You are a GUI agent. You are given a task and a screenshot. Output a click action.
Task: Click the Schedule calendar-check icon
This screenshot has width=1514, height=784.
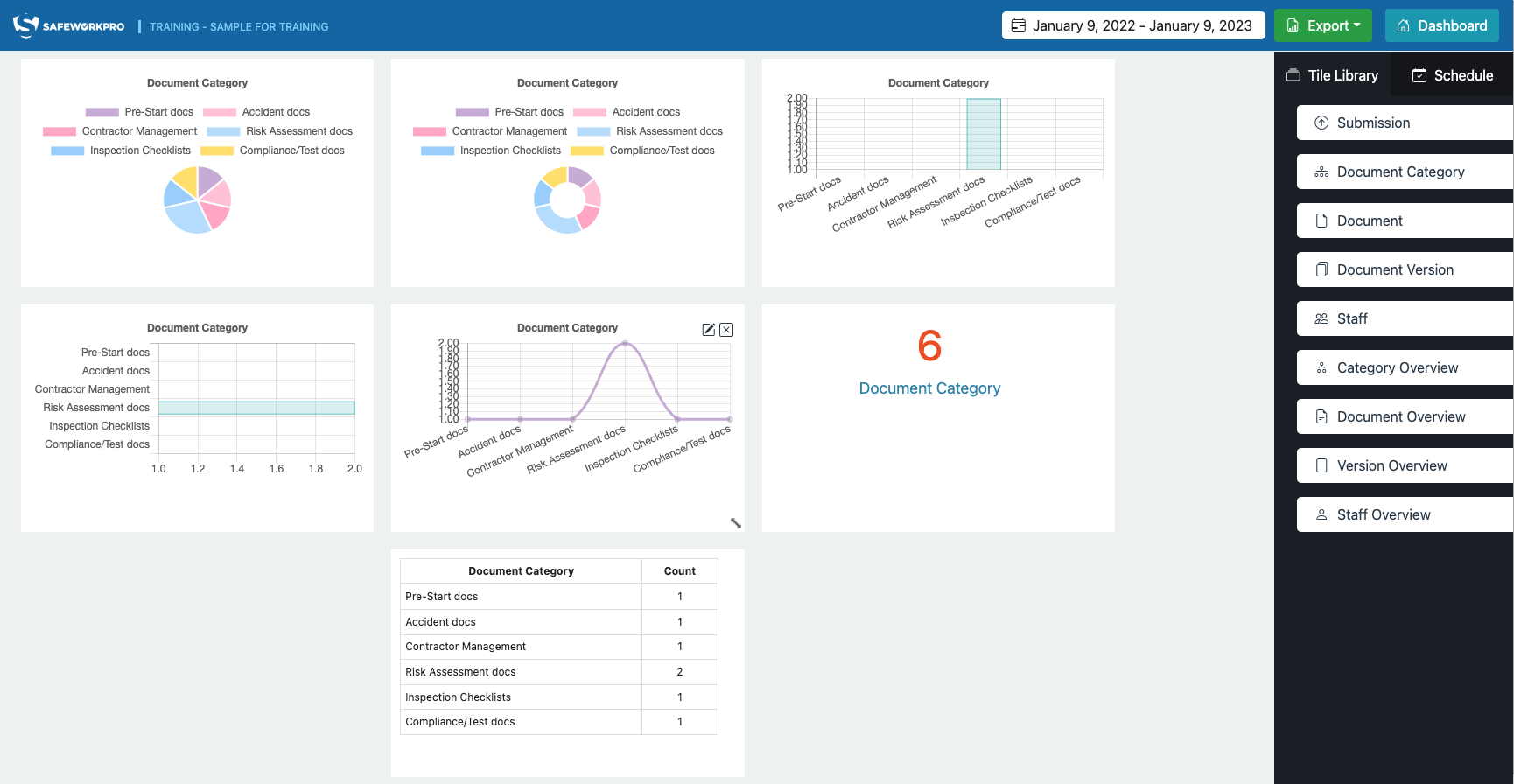tap(1419, 75)
